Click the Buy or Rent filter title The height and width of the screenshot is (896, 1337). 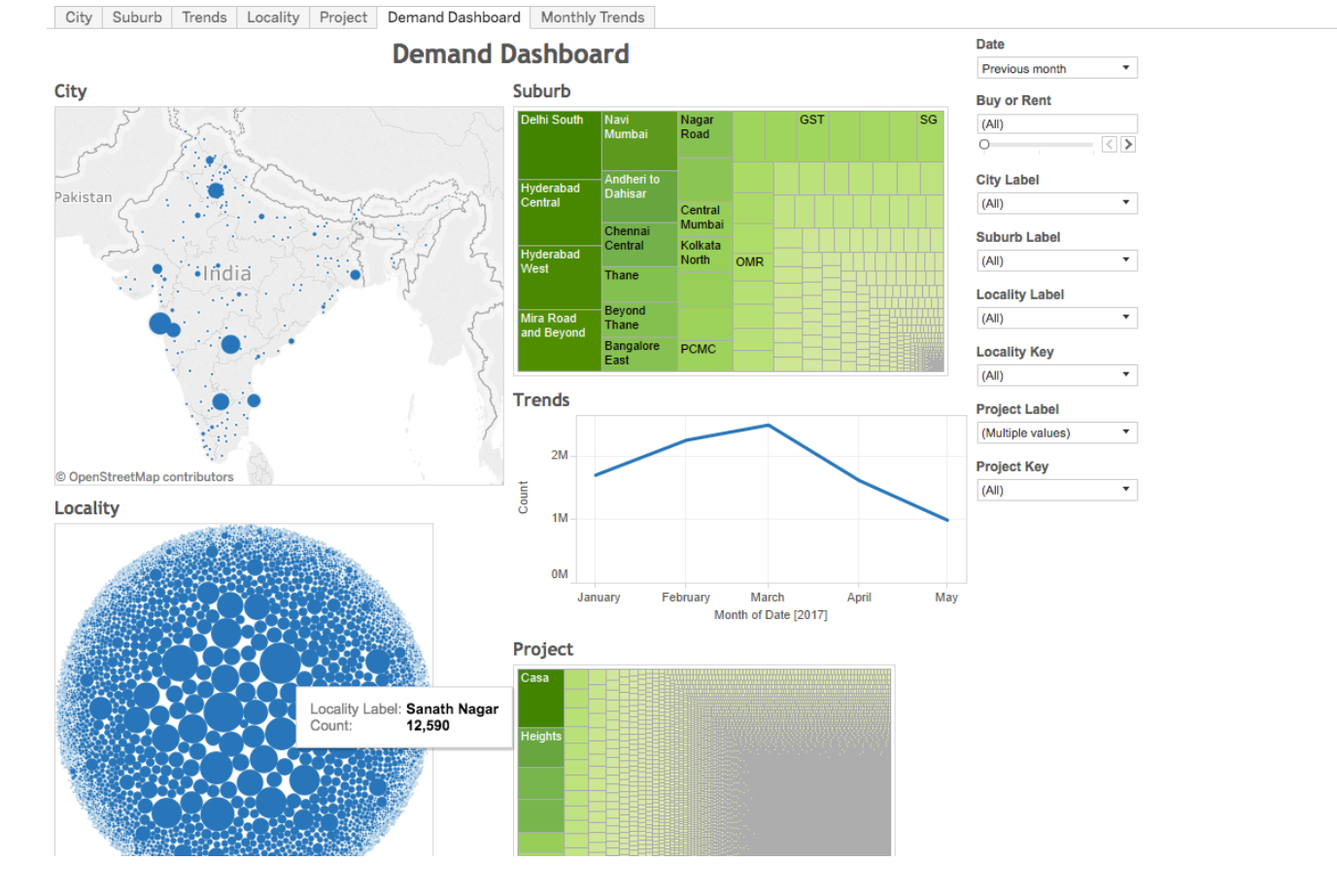(x=1013, y=100)
